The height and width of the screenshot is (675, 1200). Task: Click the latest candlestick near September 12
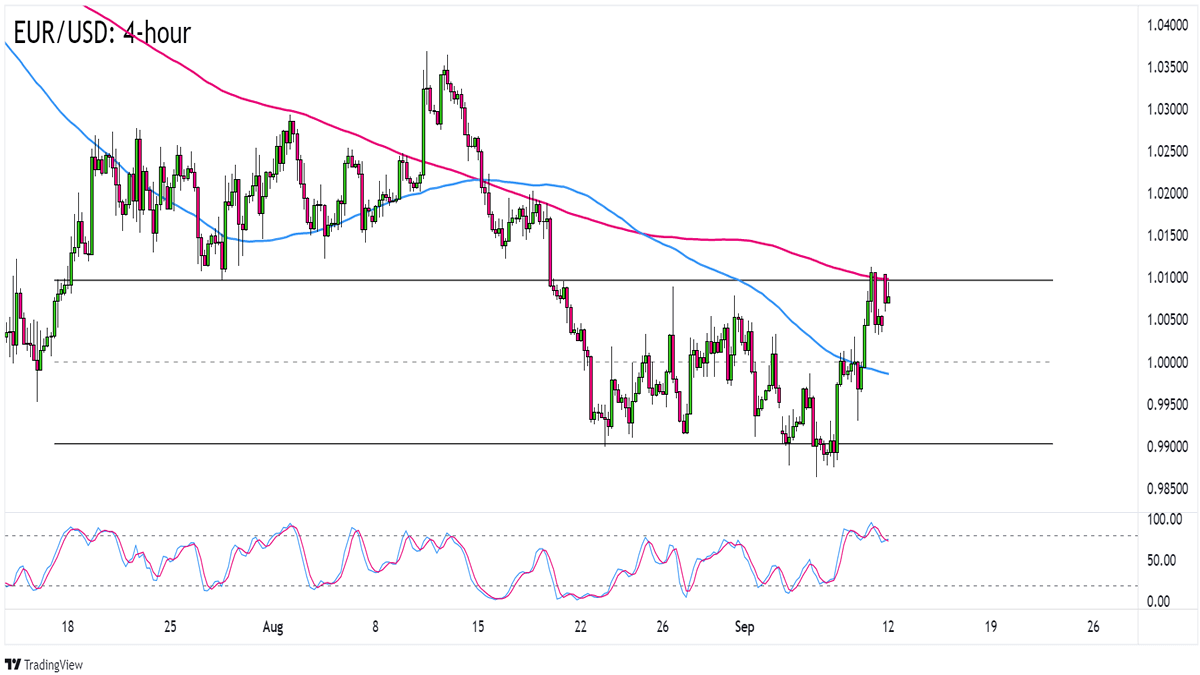888,298
